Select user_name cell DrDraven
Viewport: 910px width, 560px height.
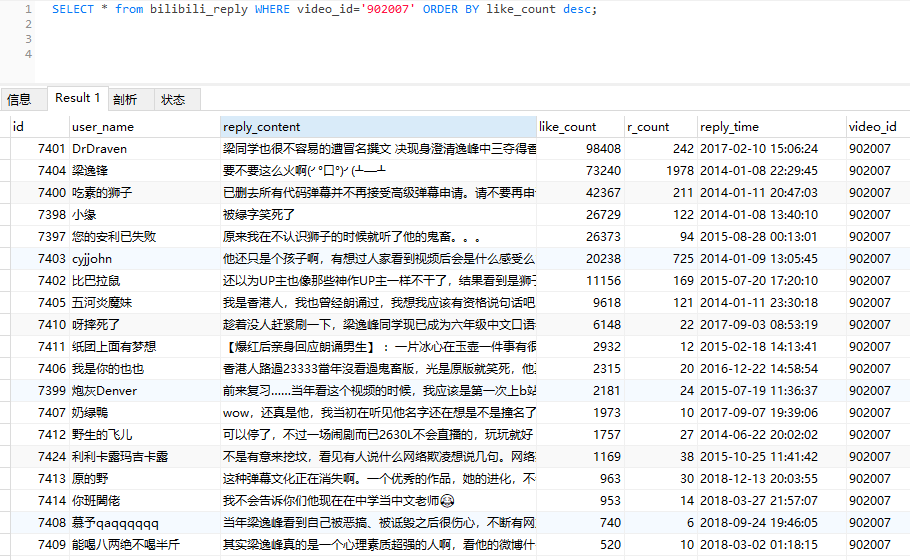point(145,149)
